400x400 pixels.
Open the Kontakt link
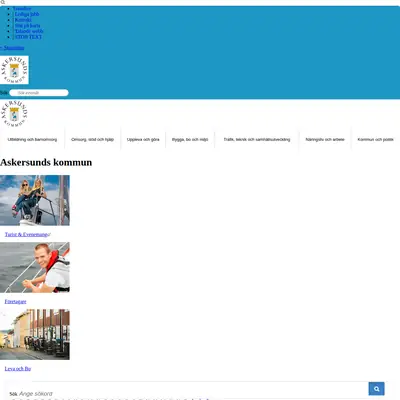coord(23,20)
